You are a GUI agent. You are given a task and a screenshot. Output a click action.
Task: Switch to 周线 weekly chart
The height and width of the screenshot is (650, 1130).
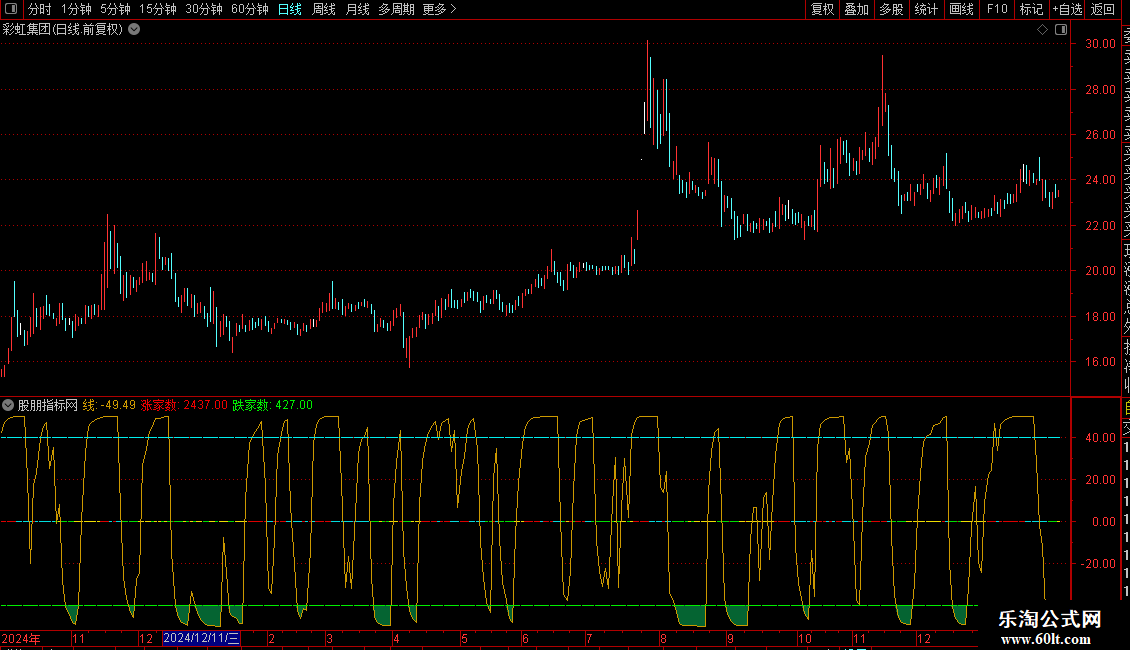tap(324, 9)
